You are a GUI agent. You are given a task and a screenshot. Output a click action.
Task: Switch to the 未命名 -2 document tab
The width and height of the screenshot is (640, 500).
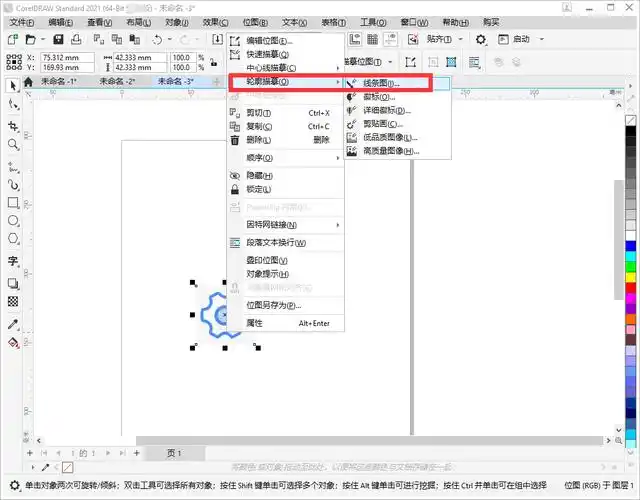(x=118, y=81)
